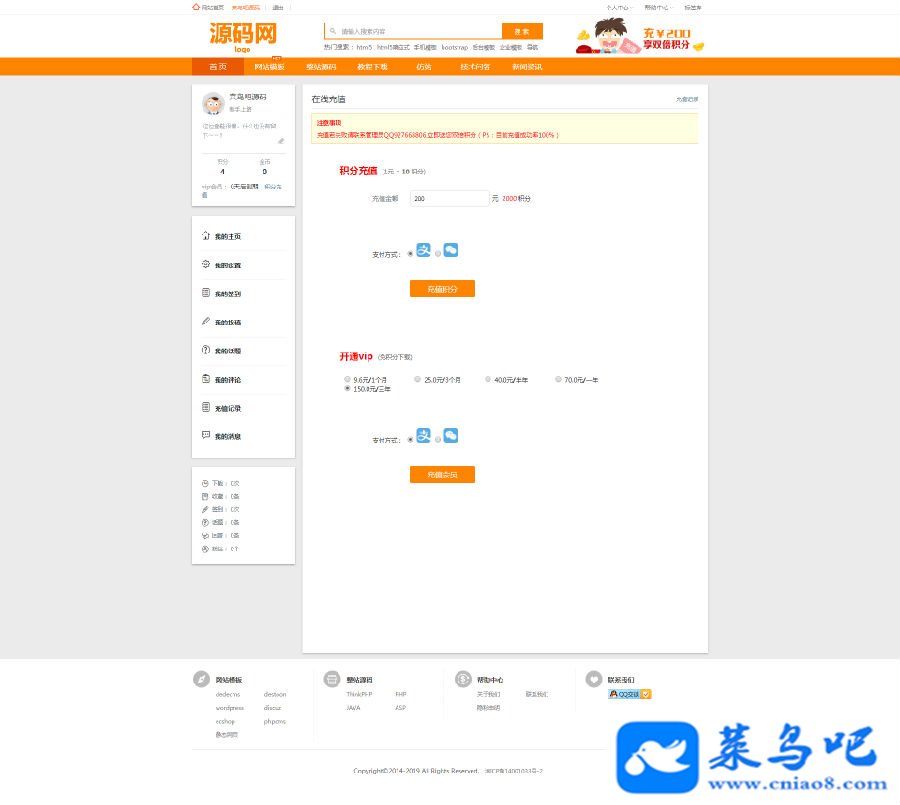Click the bookmark icon beside 收藏 stat
The width and height of the screenshot is (900, 805).
click(x=205, y=497)
